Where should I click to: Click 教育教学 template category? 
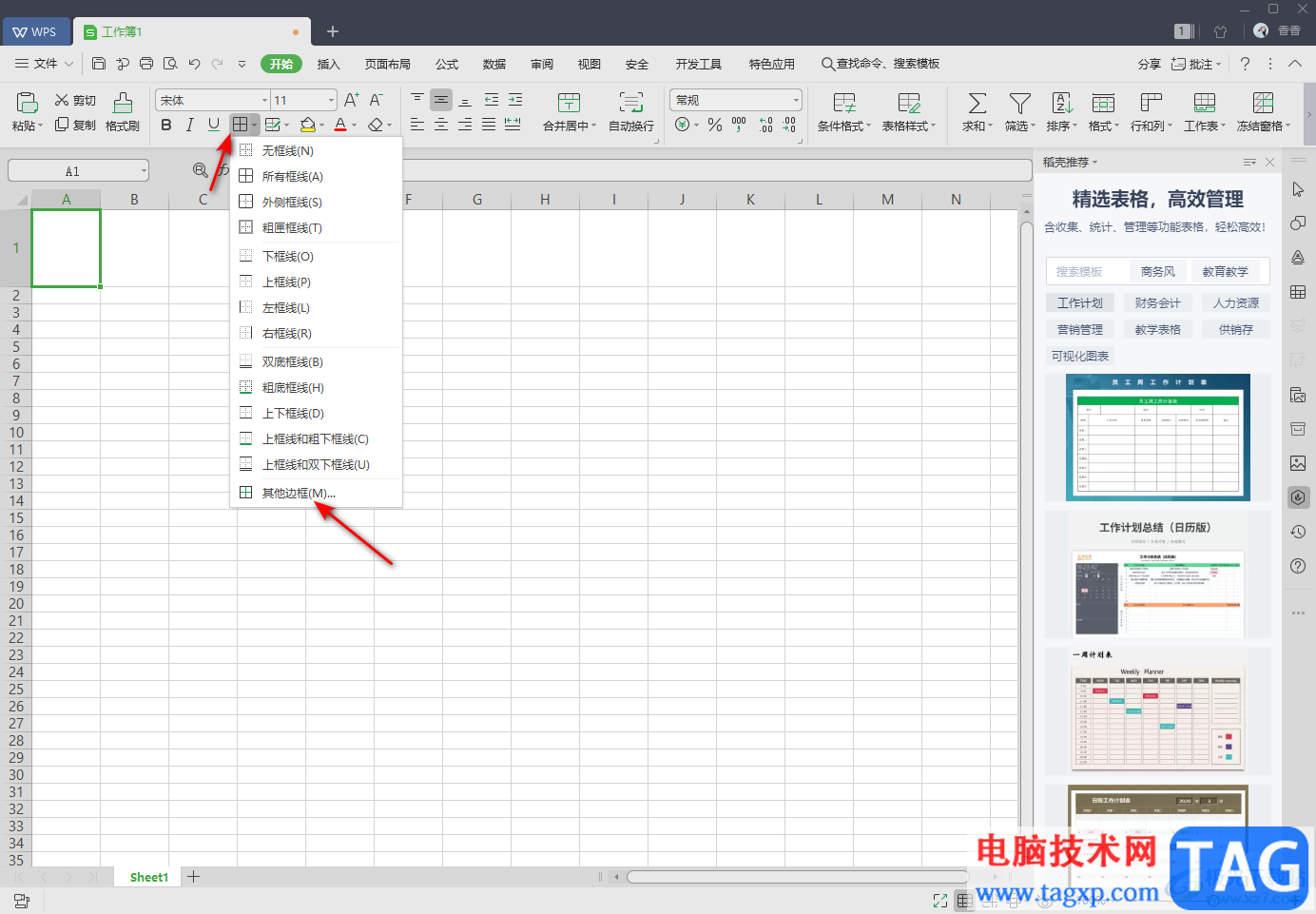pos(1225,271)
